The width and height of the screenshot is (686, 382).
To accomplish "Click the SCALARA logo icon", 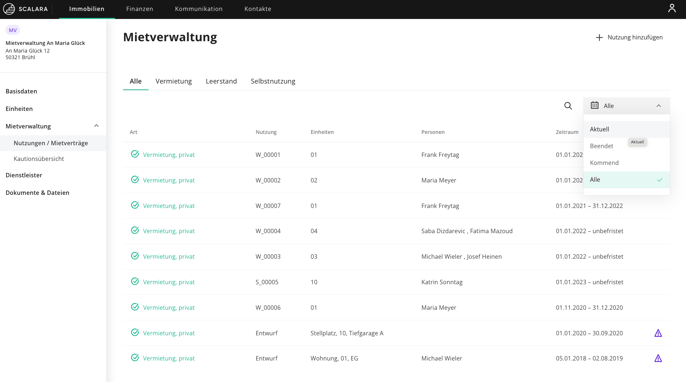I will (x=9, y=9).
